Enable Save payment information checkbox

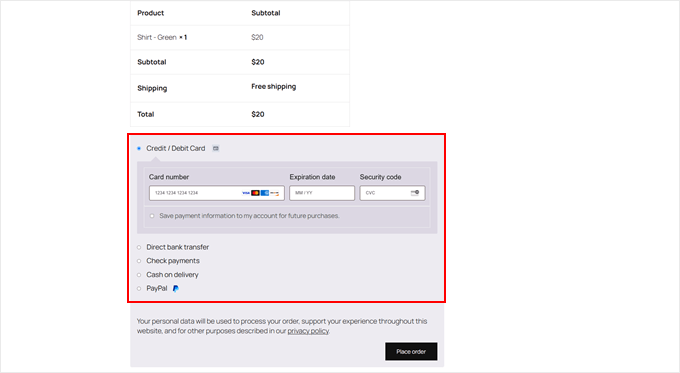tap(152, 216)
